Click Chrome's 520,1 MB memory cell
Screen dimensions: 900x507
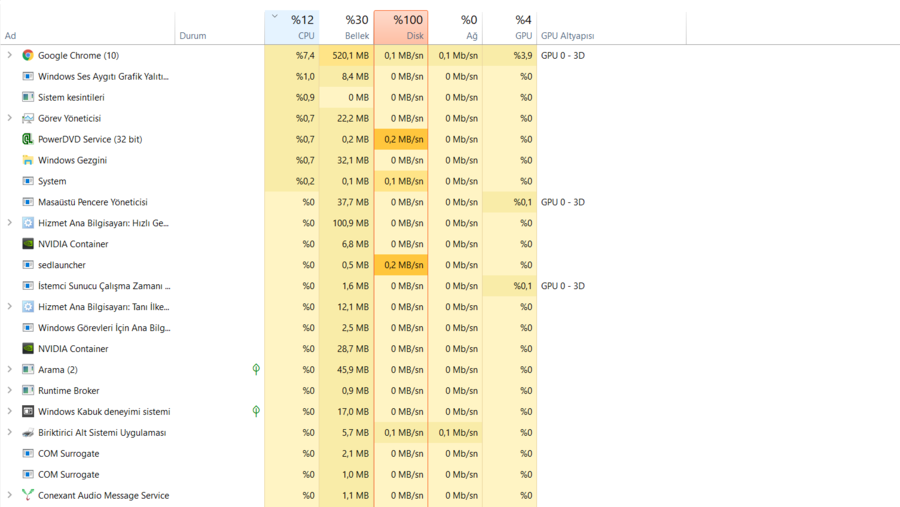pyautogui.click(x=346, y=56)
